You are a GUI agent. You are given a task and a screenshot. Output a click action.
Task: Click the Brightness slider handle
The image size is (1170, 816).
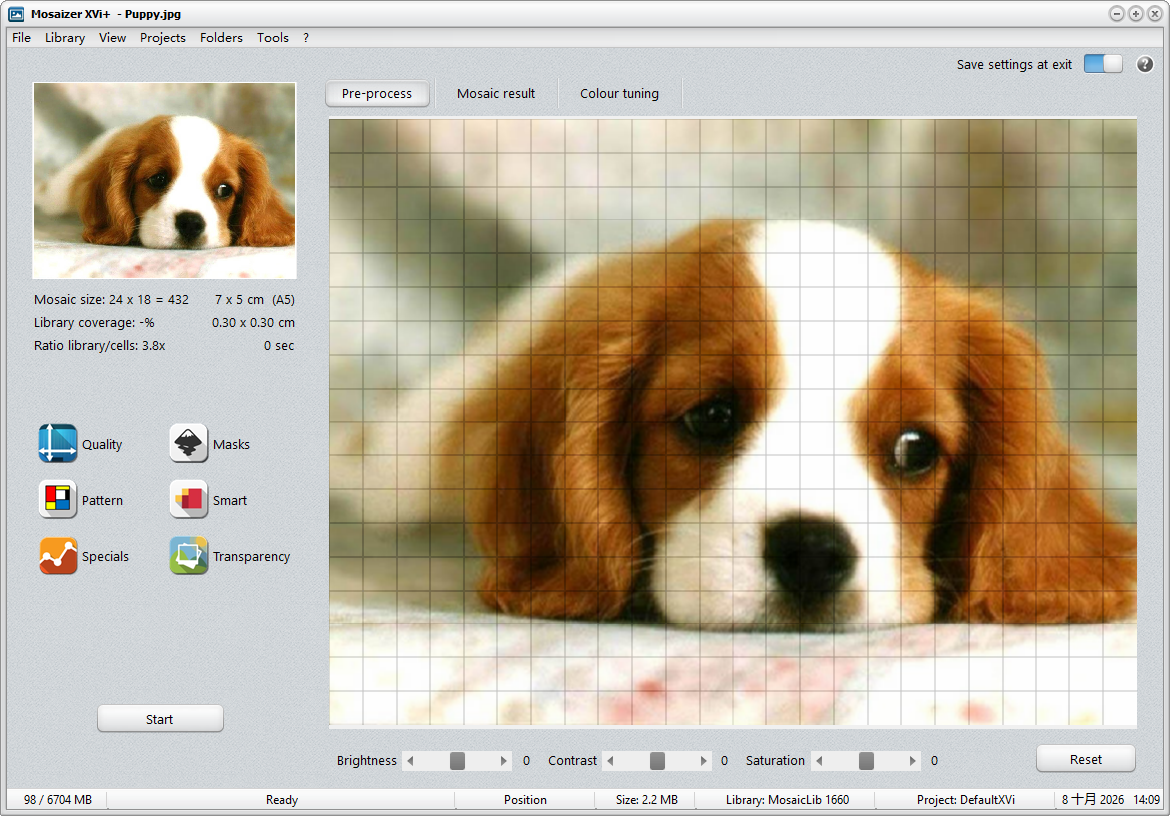point(457,761)
